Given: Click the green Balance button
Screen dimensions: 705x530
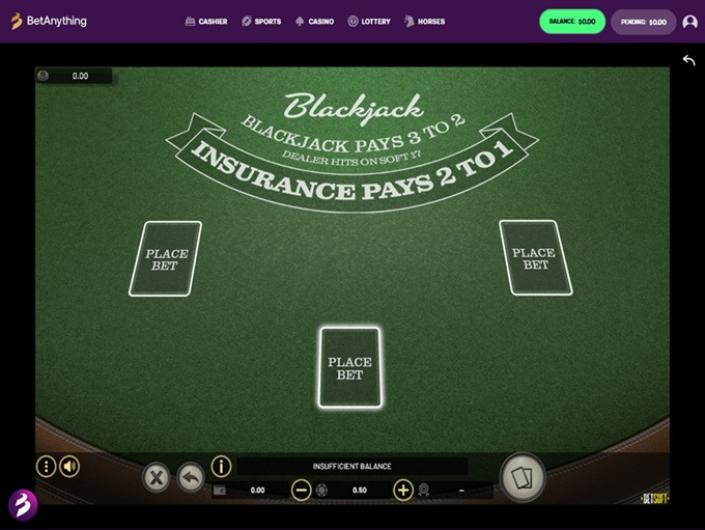Looking at the screenshot, I should (x=572, y=22).
